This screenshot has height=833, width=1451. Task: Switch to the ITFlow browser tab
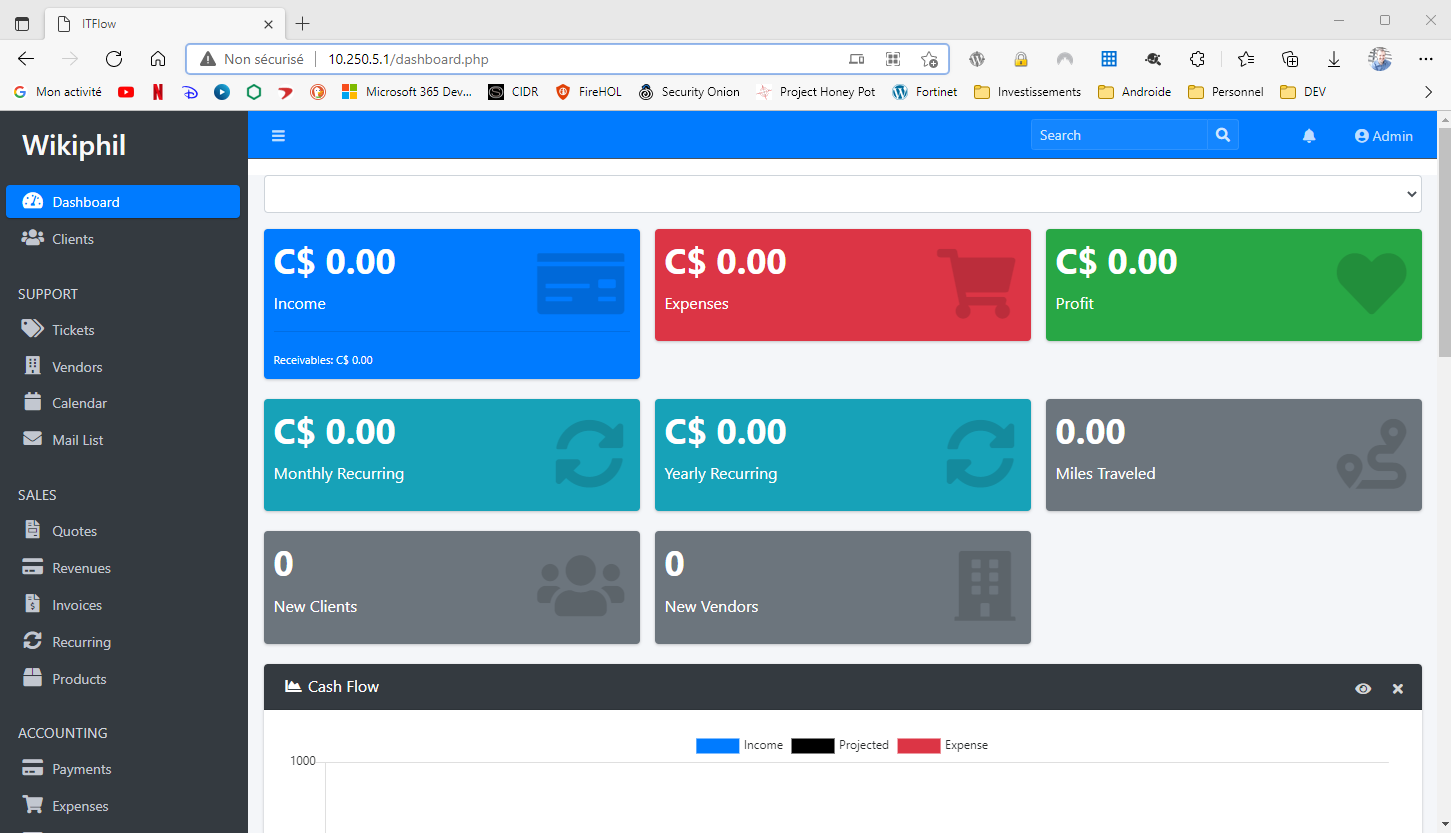[160, 23]
